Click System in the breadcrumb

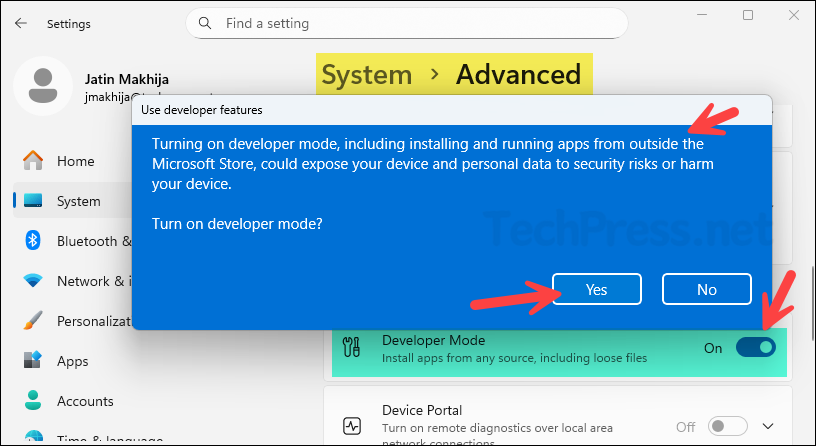(x=367, y=74)
